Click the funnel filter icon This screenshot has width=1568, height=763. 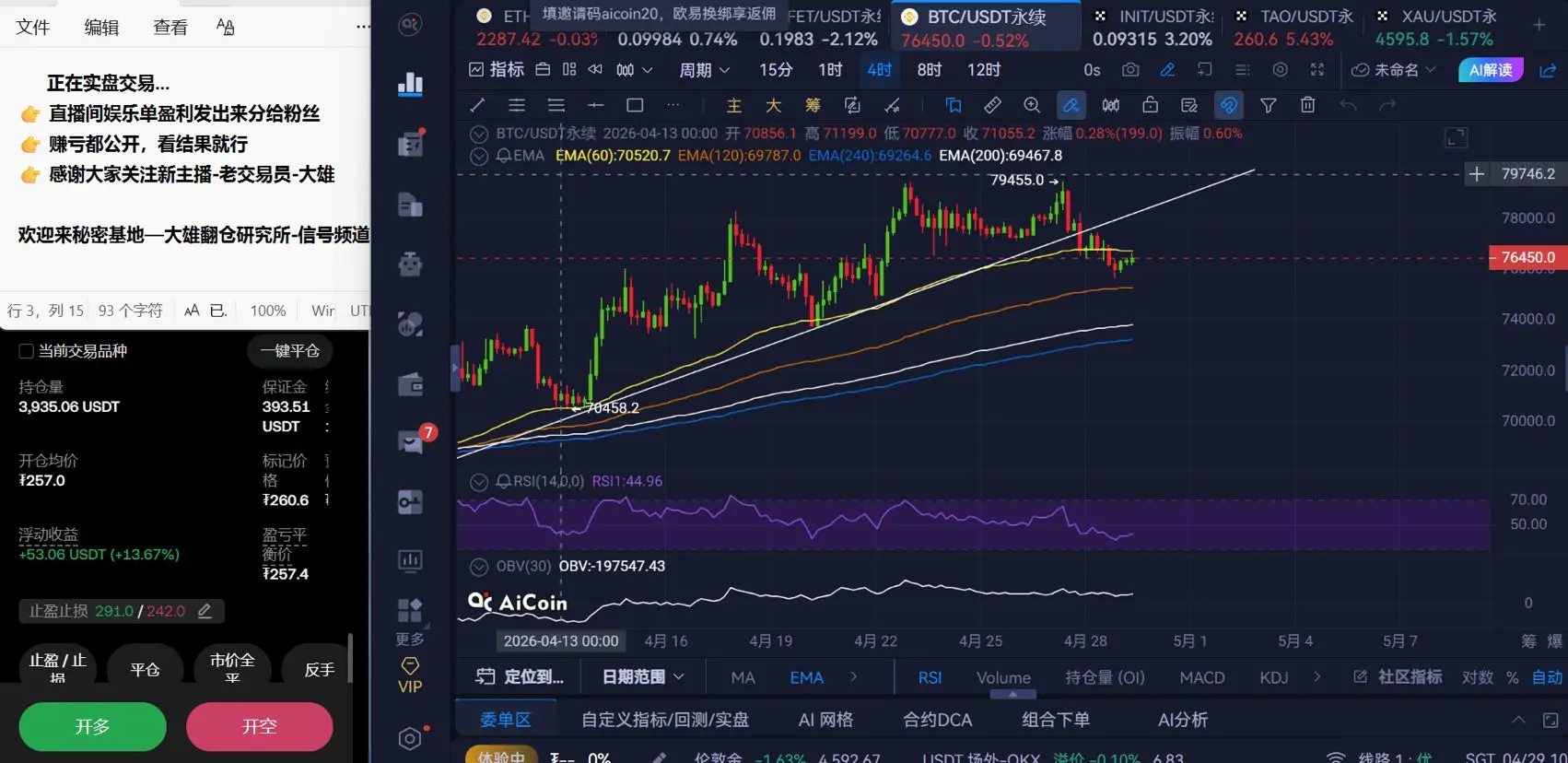(1268, 105)
